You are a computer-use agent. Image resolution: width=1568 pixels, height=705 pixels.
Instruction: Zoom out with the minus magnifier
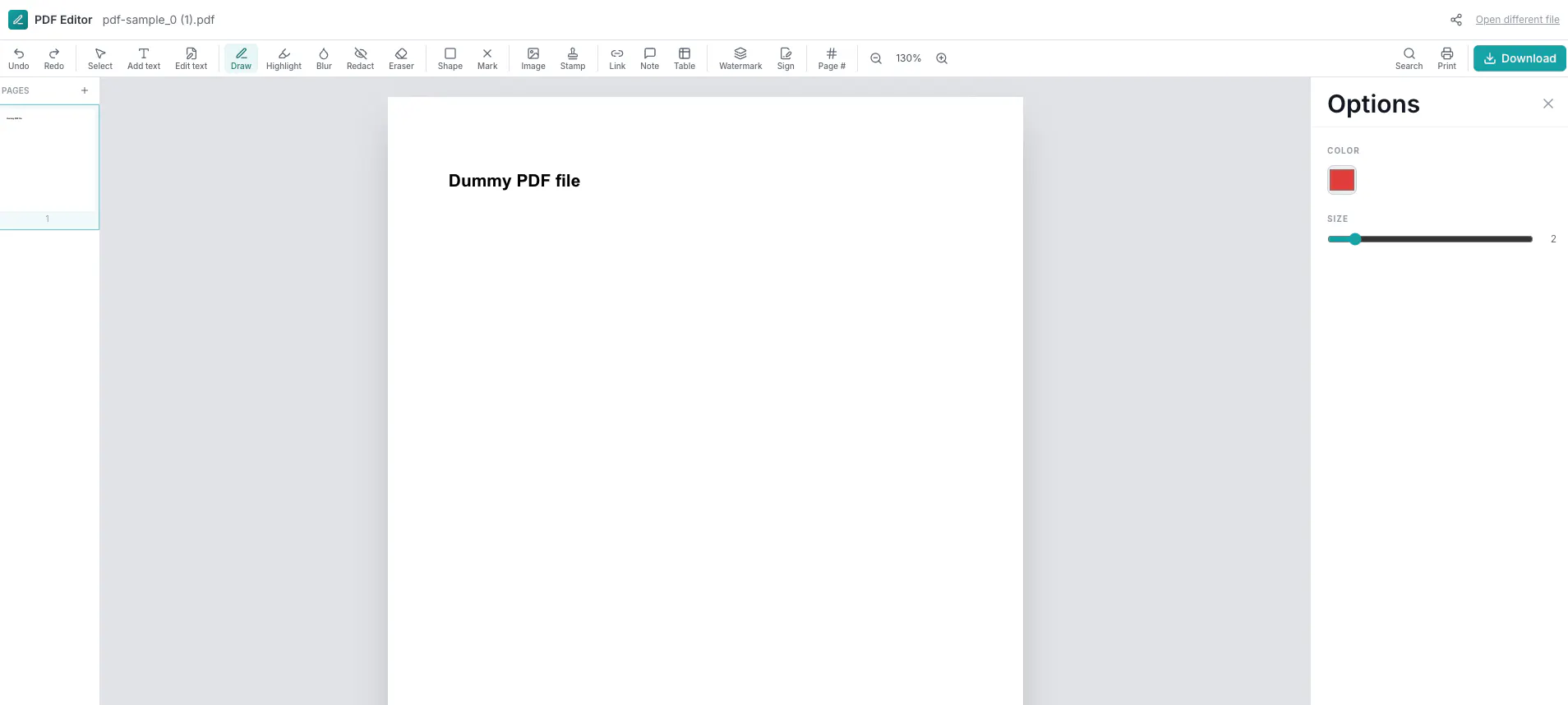pos(876,58)
